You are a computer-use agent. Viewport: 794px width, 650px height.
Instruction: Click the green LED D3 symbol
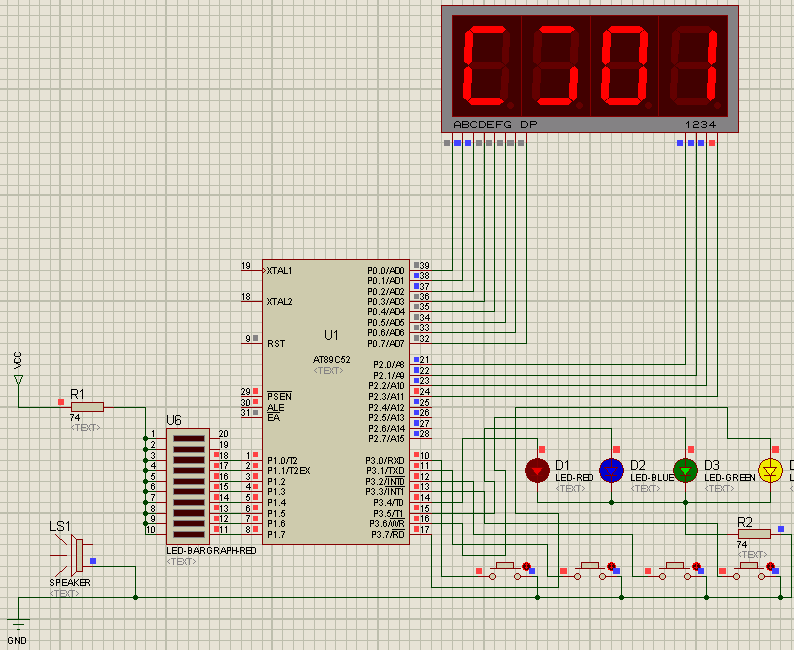[685, 471]
